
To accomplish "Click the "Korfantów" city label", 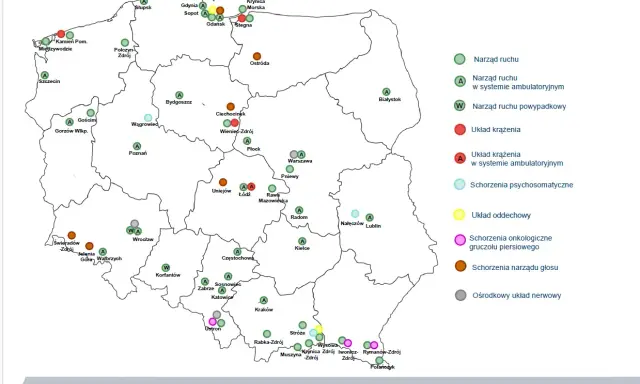I will click(x=168, y=275).
